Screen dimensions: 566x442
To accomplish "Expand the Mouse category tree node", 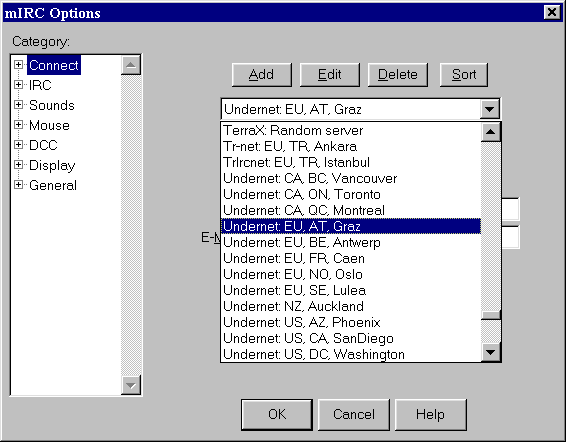I will pos(18,125).
